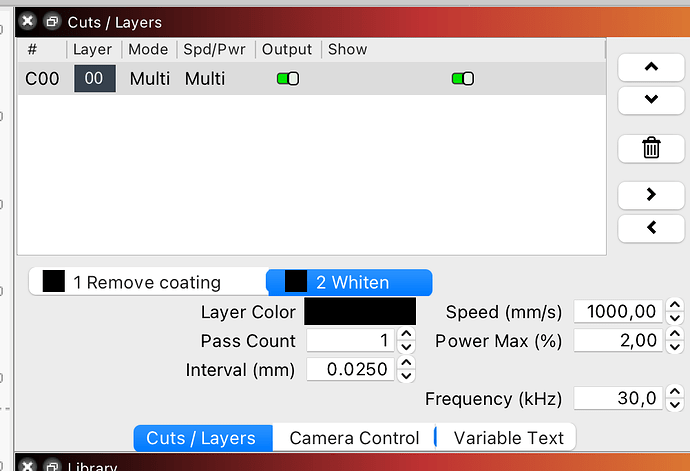Click the Speed (mm/s) input field
Image resolution: width=690 pixels, height=471 pixels.
coord(618,311)
